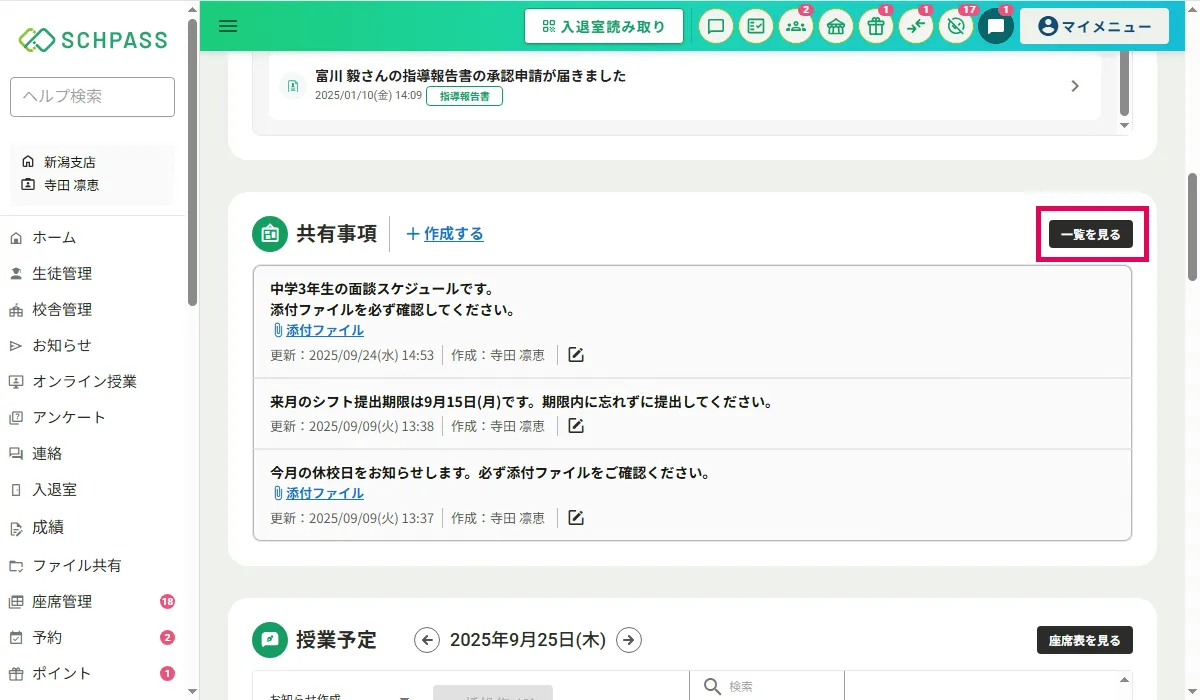Click the checklist icon in the header
This screenshot has height=700, width=1200.
pyautogui.click(x=756, y=27)
